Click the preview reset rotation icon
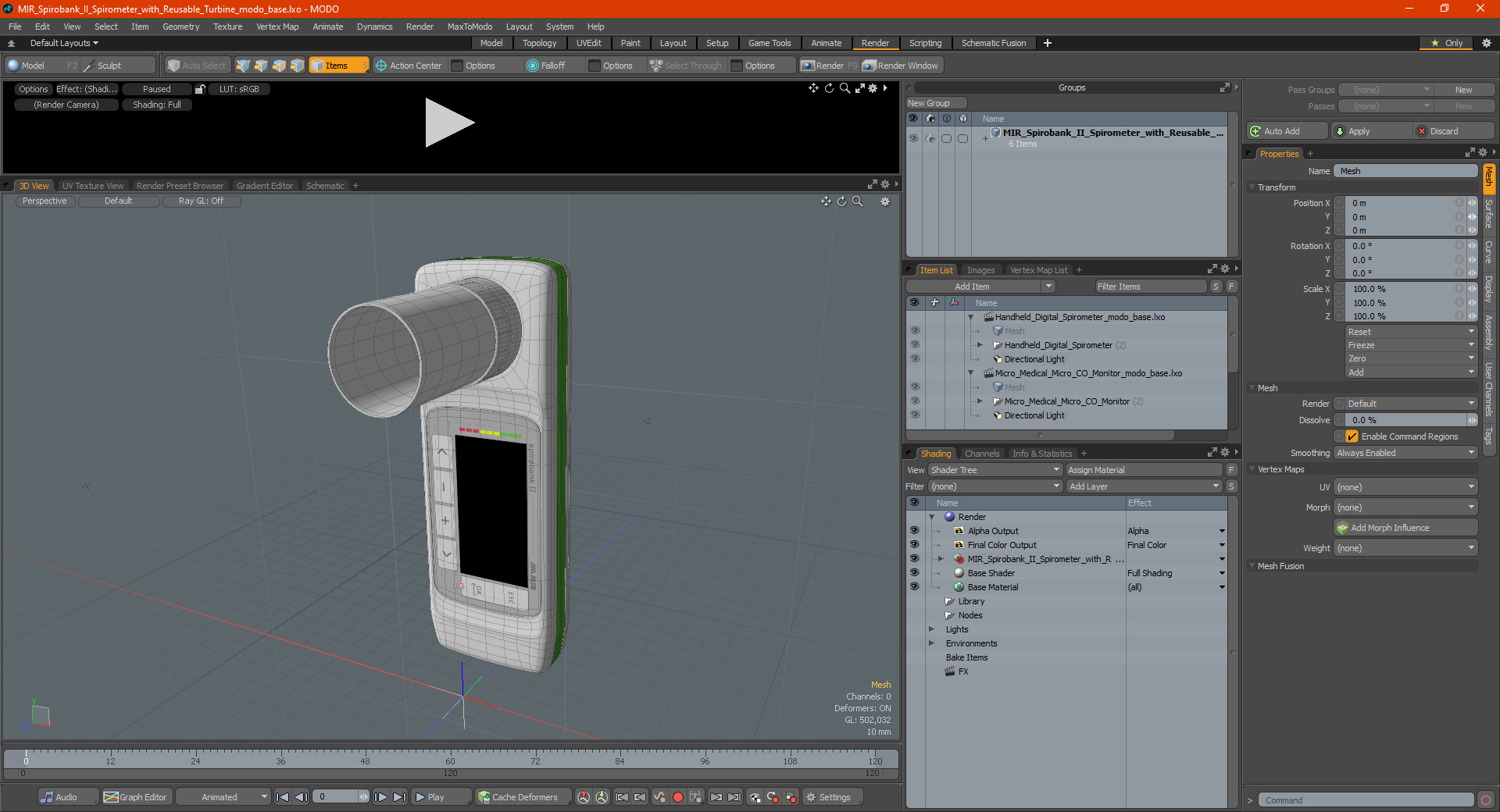 (x=829, y=88)
